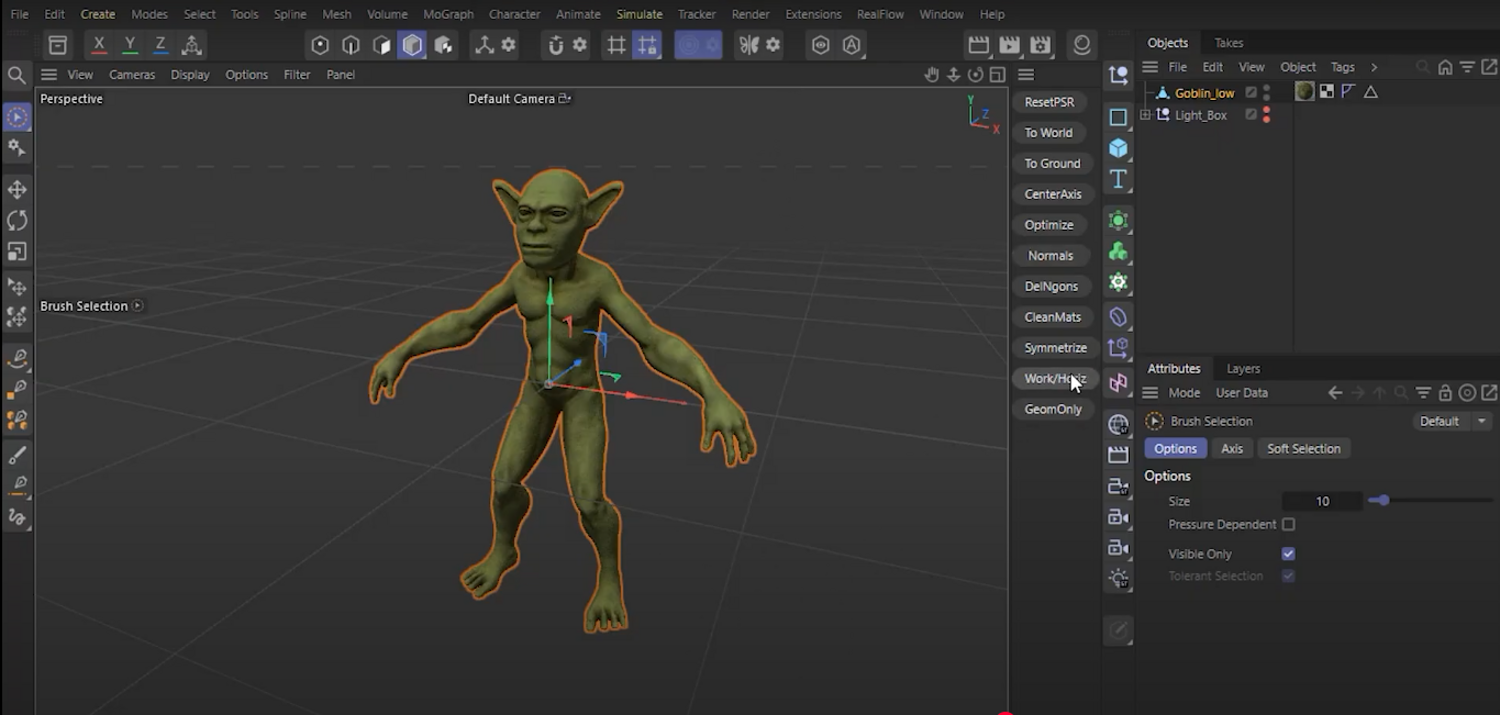This screenshot has height=715, width=1500.
Task: Expand the Brush Selection viewport arrow
Action: pyautogui.click(x=138, y=306)
